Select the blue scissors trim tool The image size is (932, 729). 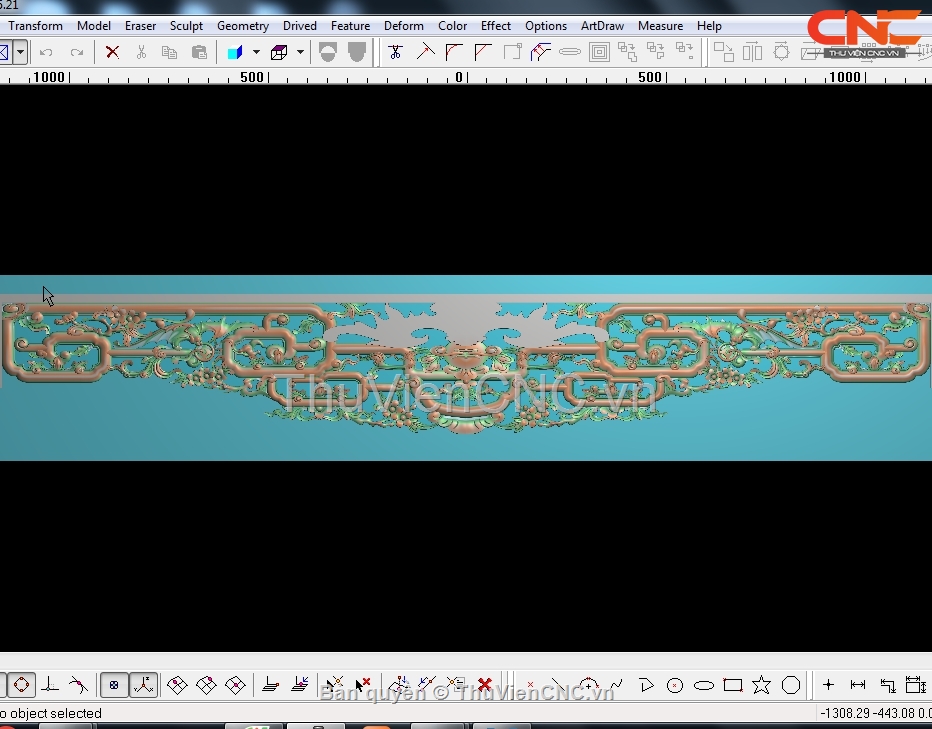395,52
